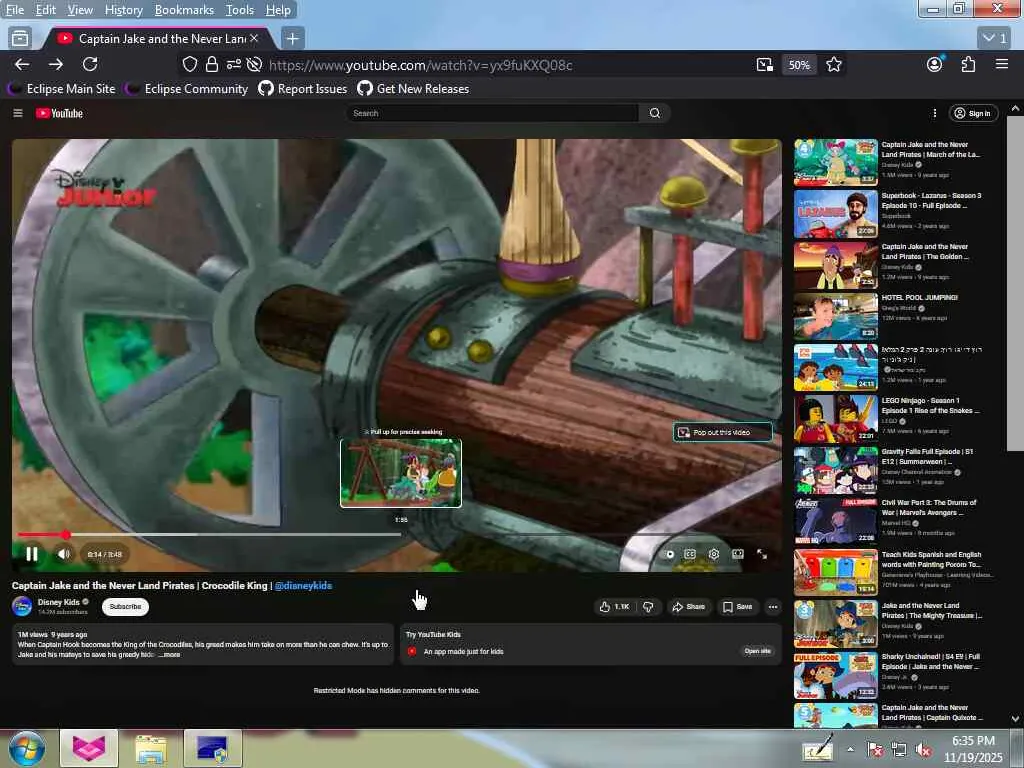Open the workspaces icon left of the tab

coord(20,39)
